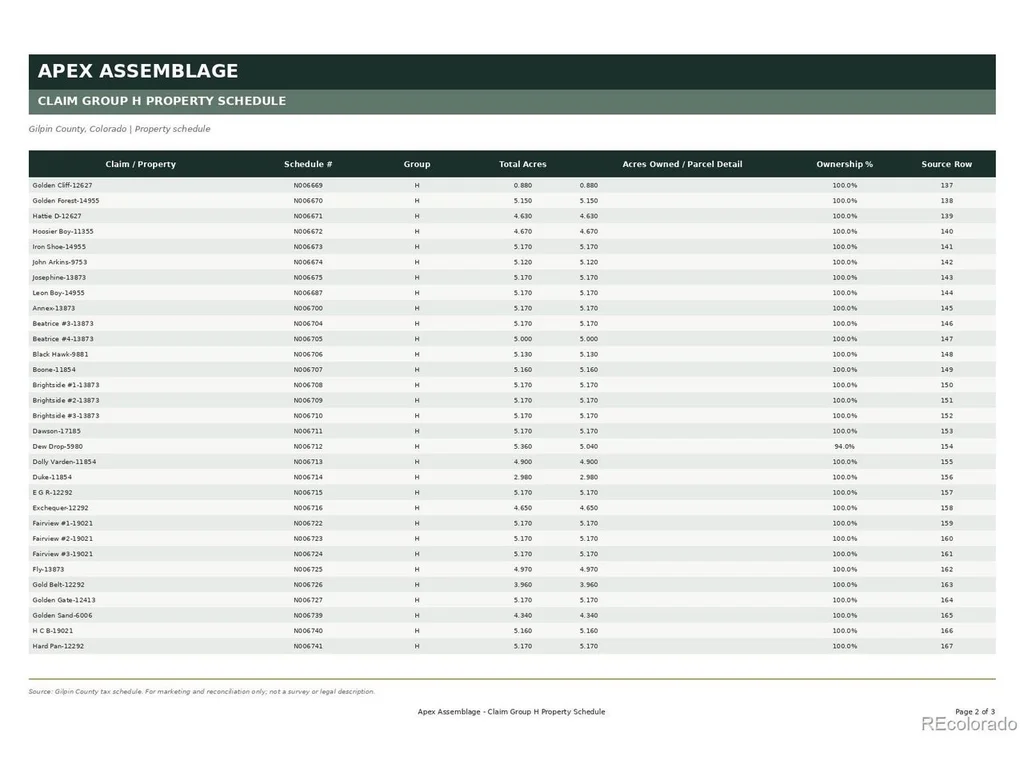
Task: Click the Page 2 of 3 indicator
Action: click(x=975, y=712)
